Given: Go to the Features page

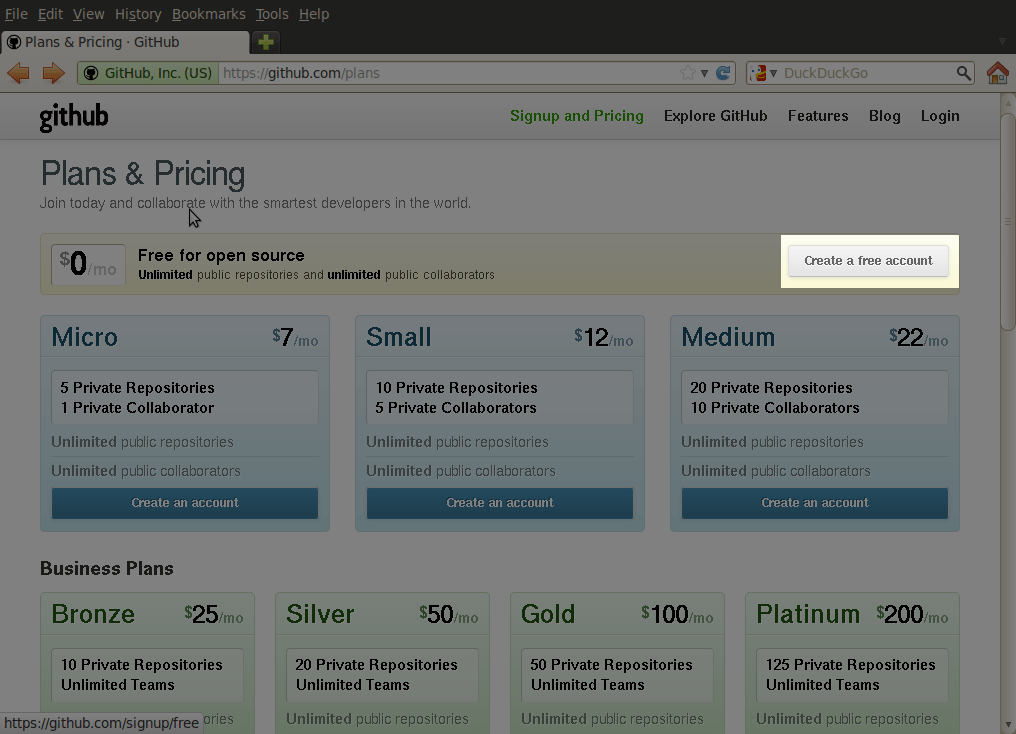Looking at the screenshot, I should [818, 116].
